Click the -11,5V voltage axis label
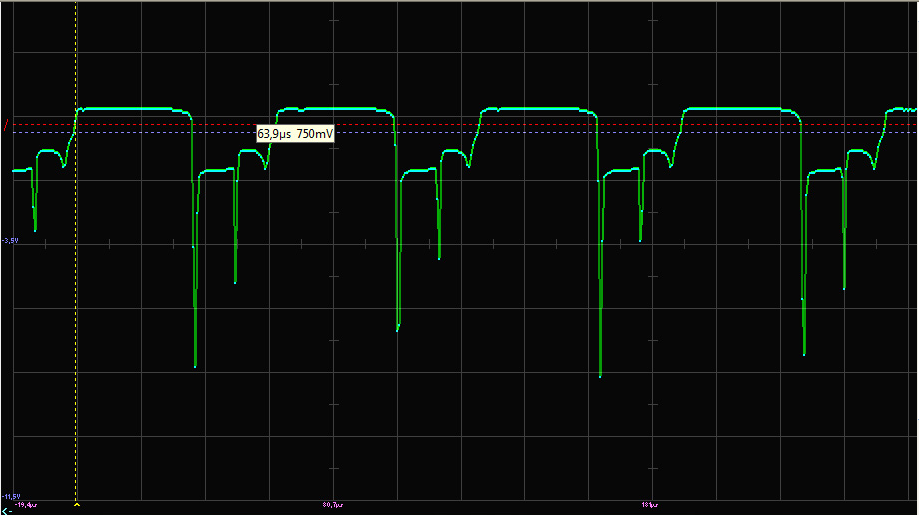 pyautogui.click(x=11, y=496)
